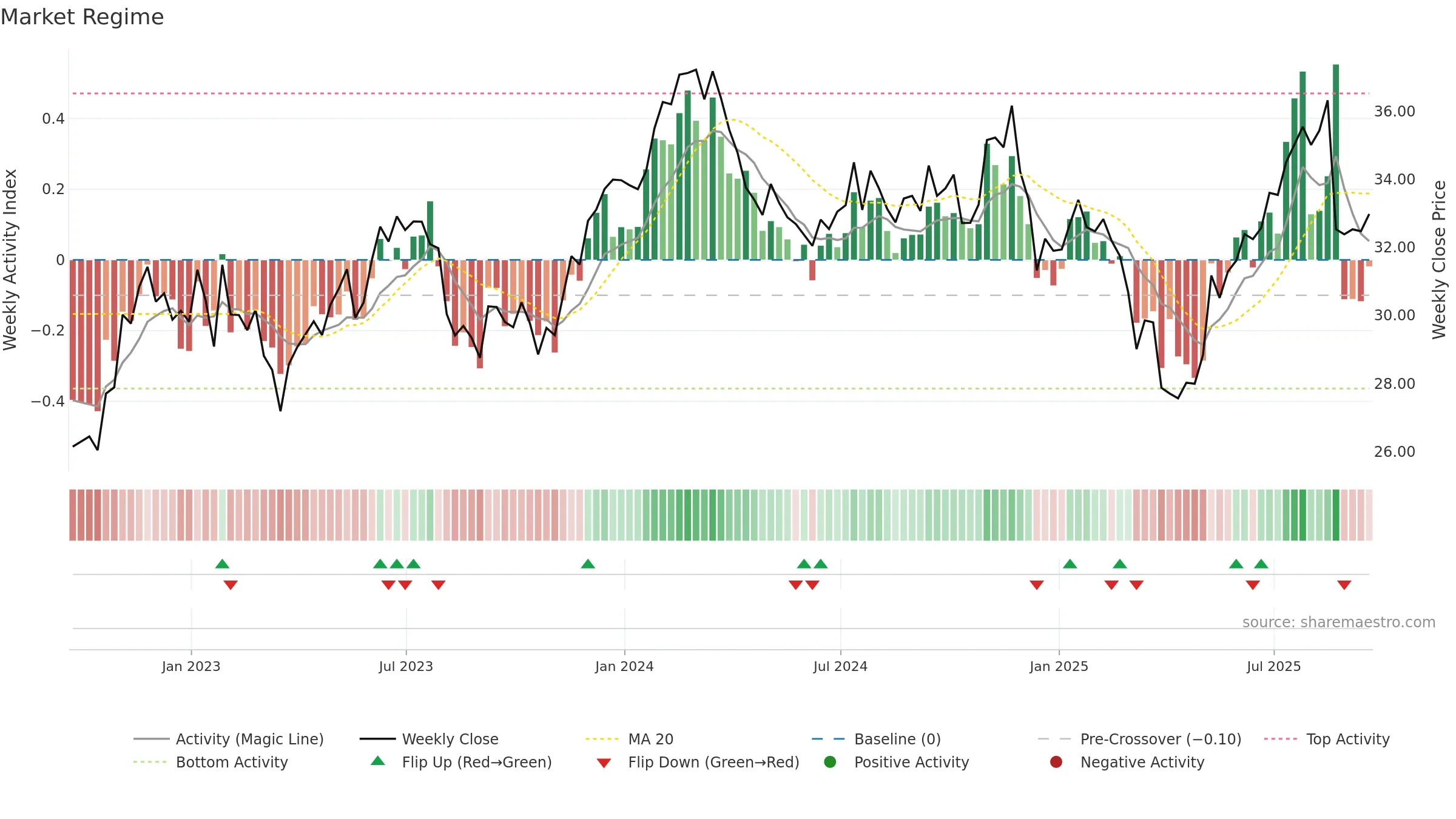Click the flip-down marker just before Jan 2025
The width and height of the screenshot is (1456, 819).
(x=1037, y=585)
